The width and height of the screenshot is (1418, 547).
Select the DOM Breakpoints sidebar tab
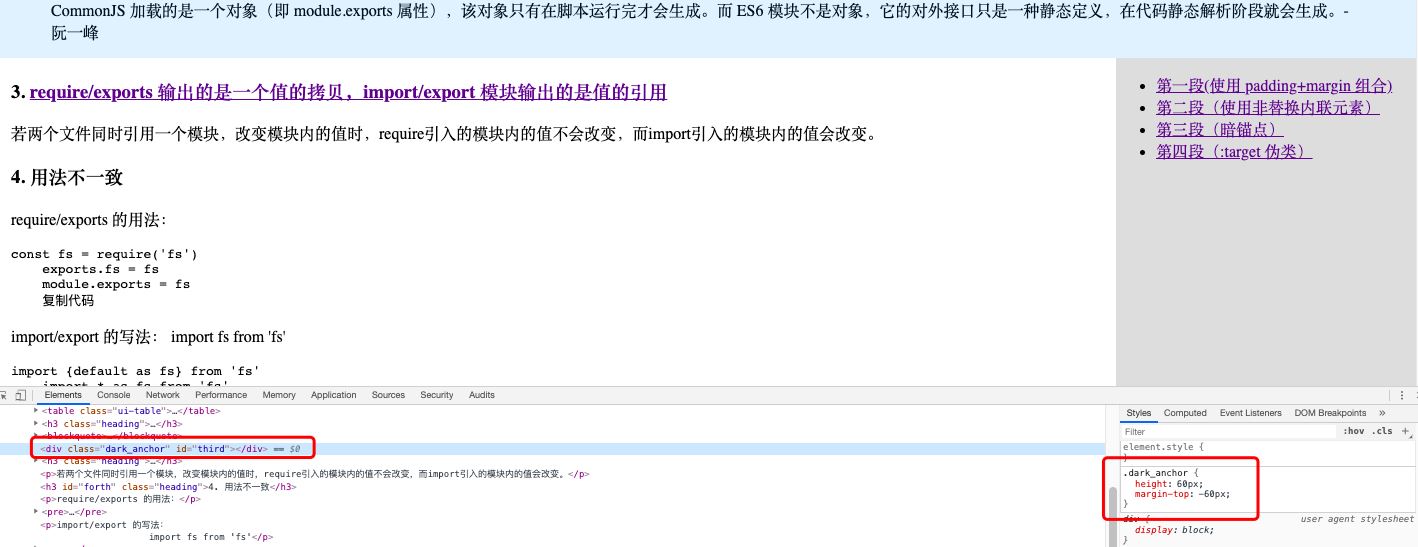tap(1330, 413)
